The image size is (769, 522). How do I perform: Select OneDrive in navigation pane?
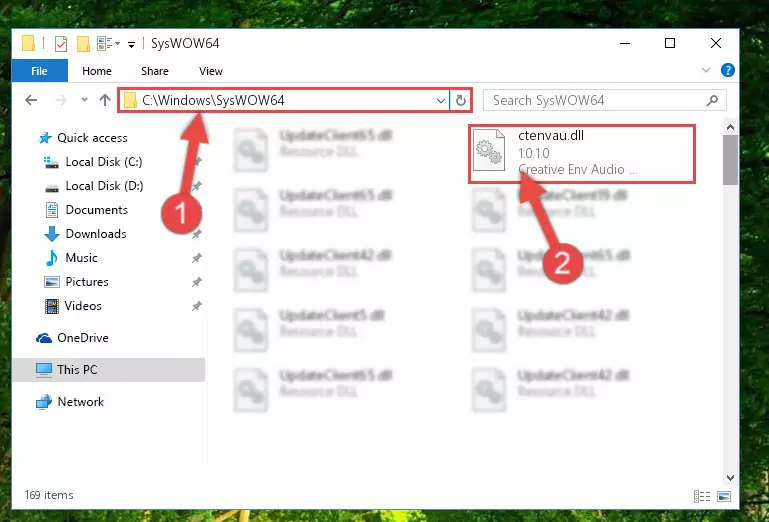tap(83, 338)
